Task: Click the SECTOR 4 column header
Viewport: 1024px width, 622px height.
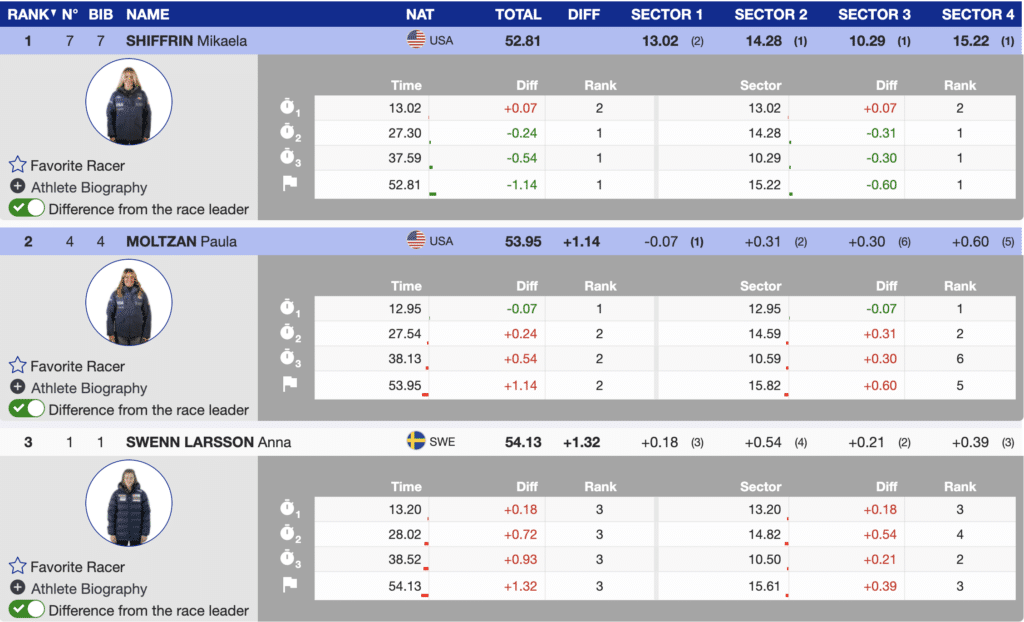Action: click(977, 14)
